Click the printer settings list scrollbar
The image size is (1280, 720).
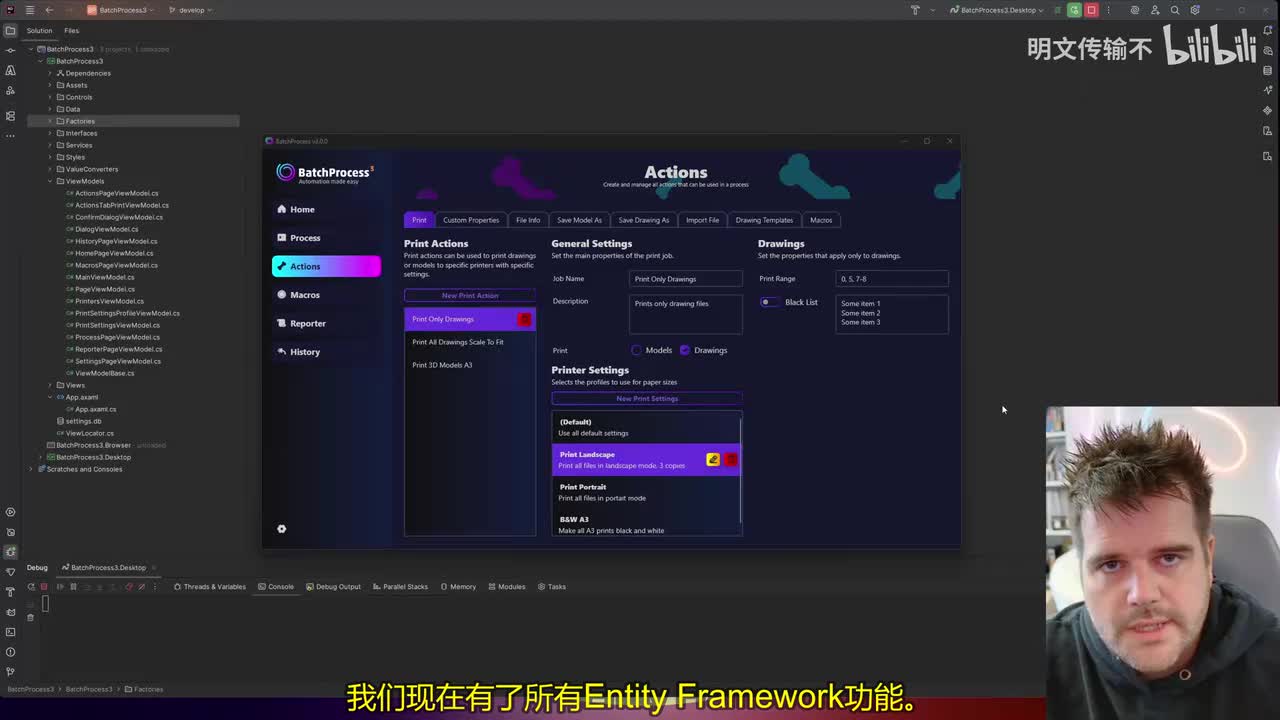(x=741, y=469)
